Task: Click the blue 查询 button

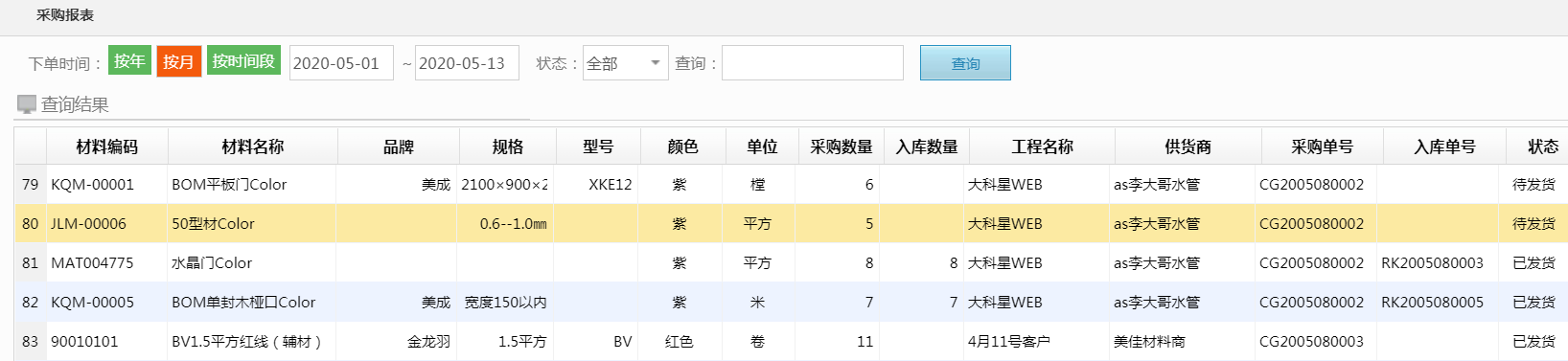Action: pos(965,63)
